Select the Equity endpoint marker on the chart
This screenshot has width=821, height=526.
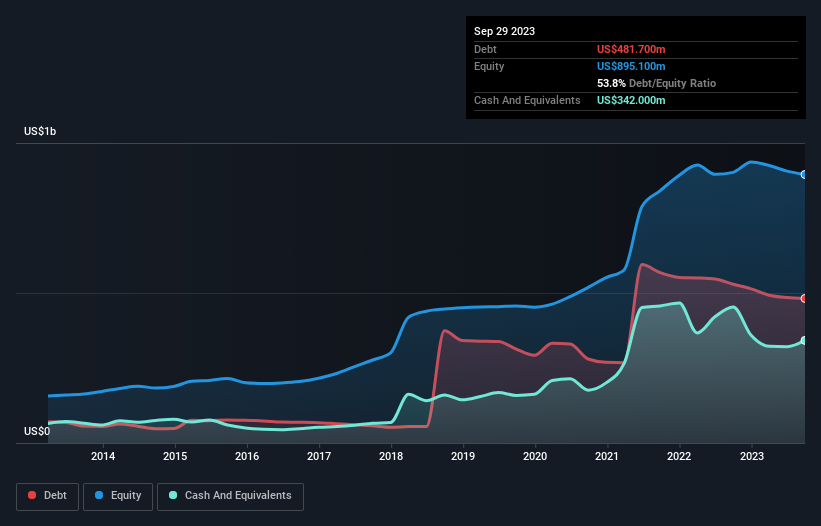tap(804, 175)
